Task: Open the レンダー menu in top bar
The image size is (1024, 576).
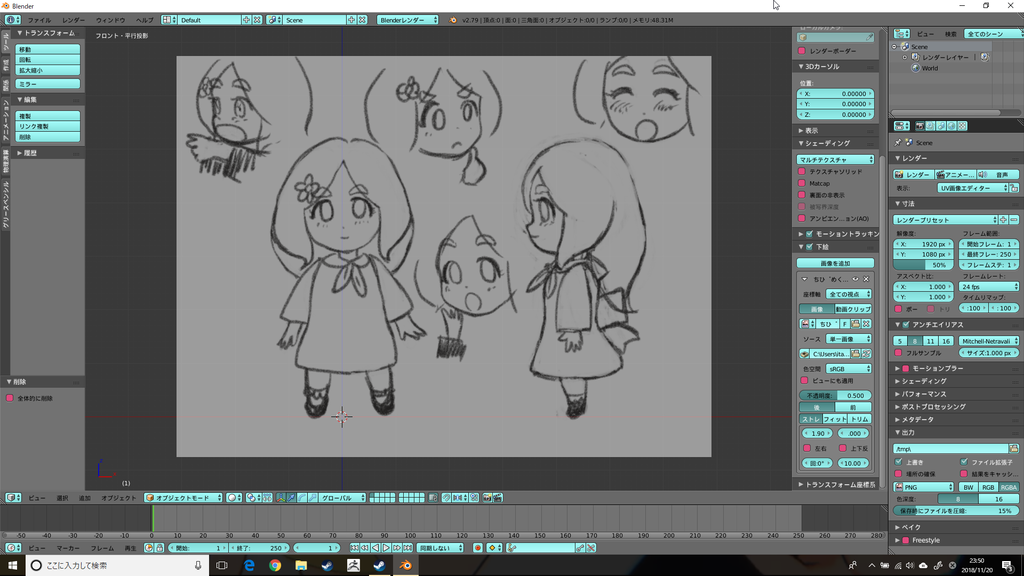Action: coord(73,20)
